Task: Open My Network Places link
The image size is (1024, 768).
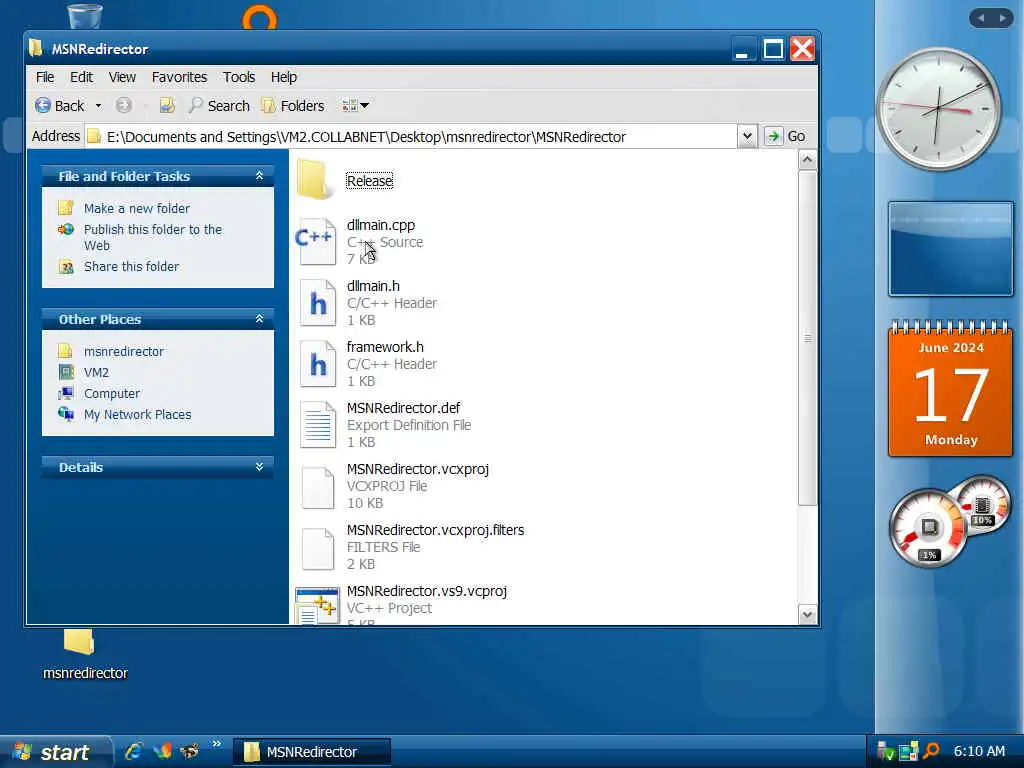Action: 137,414
